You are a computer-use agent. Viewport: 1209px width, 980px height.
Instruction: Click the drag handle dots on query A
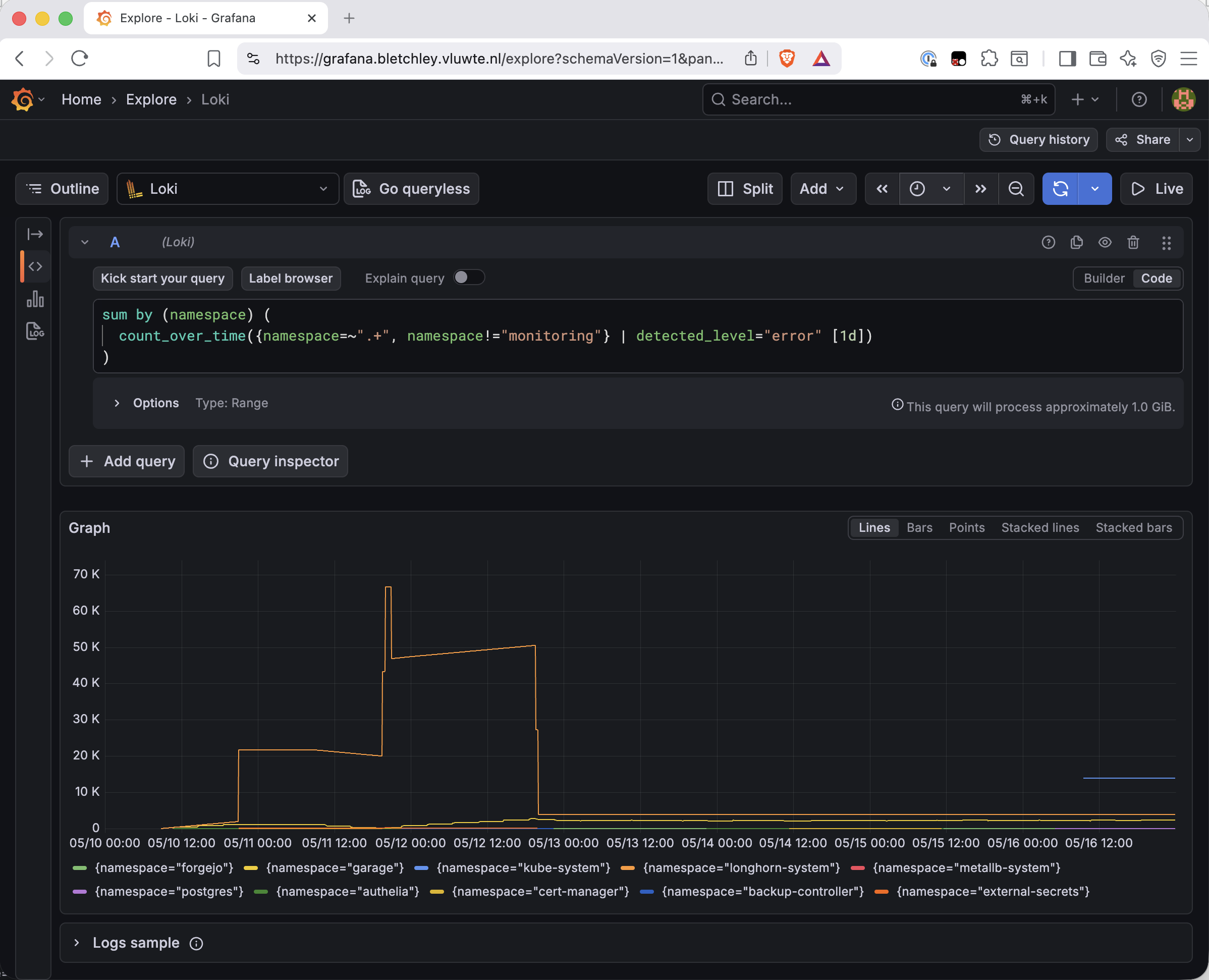pos(1166,242)
